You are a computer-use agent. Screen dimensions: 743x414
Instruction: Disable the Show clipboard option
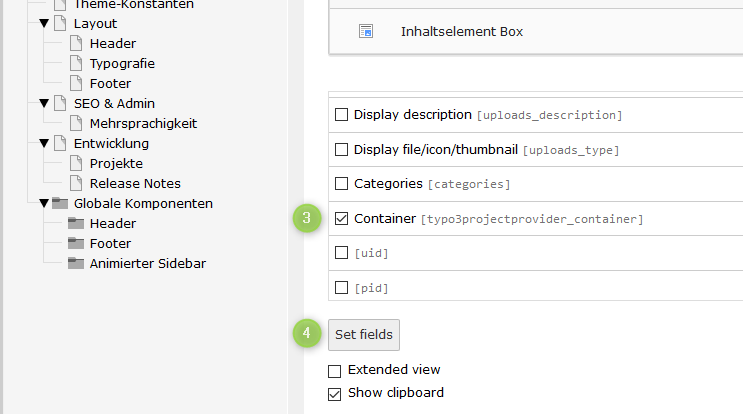point(335,393)
